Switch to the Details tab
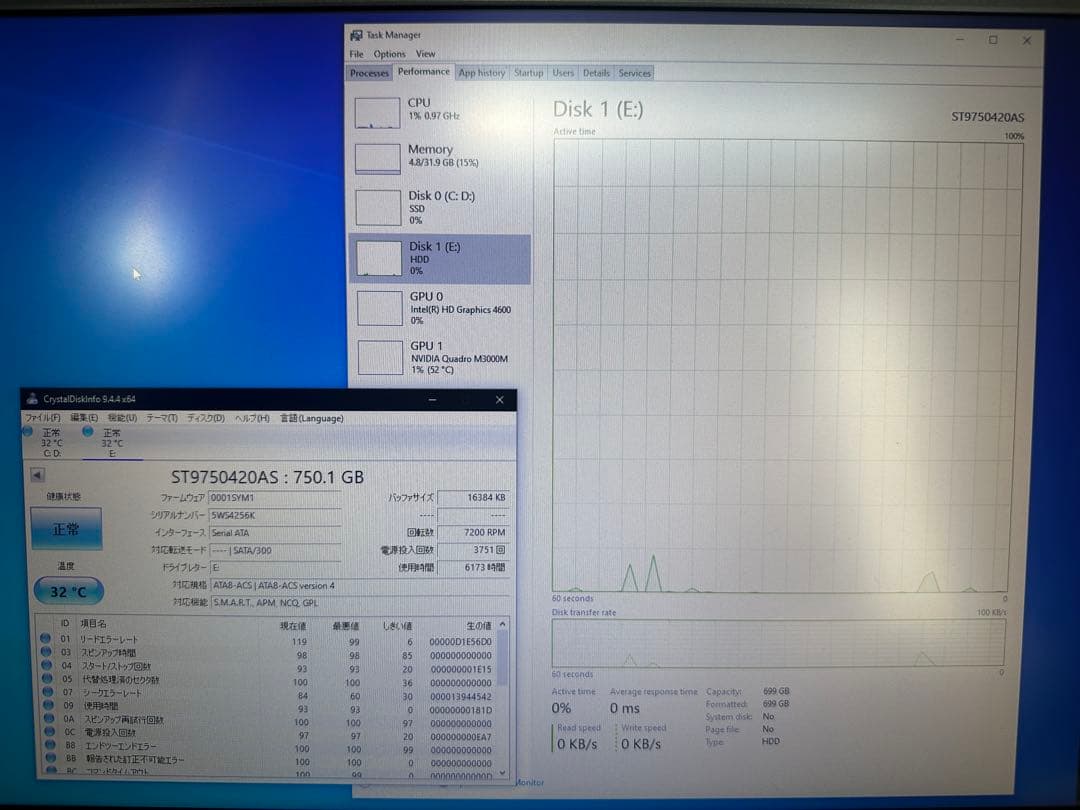 point(597,72)
